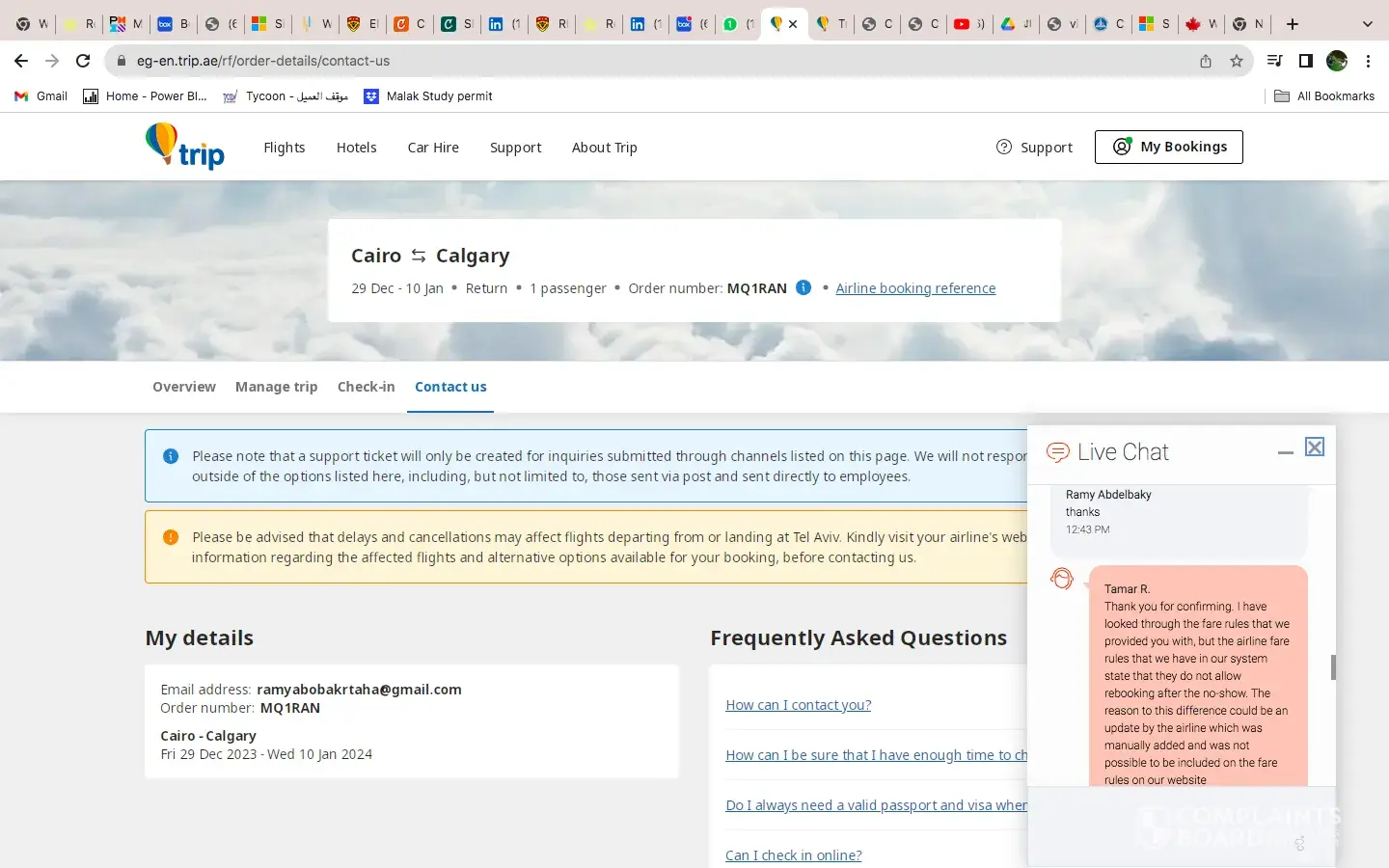This screenshot has height=868, width=1389.
Task: Switch to the YouTube tab
Action: pos(968,24)
